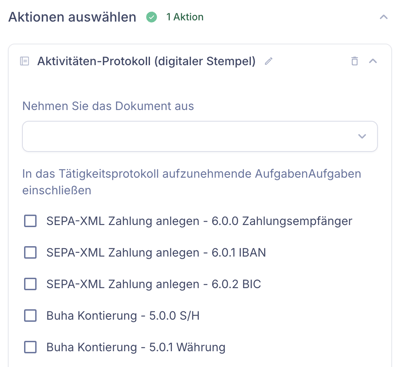This screenshot has width=402, height=367.
Task: Click the pencil icon to rename the action
Action: 268,61
